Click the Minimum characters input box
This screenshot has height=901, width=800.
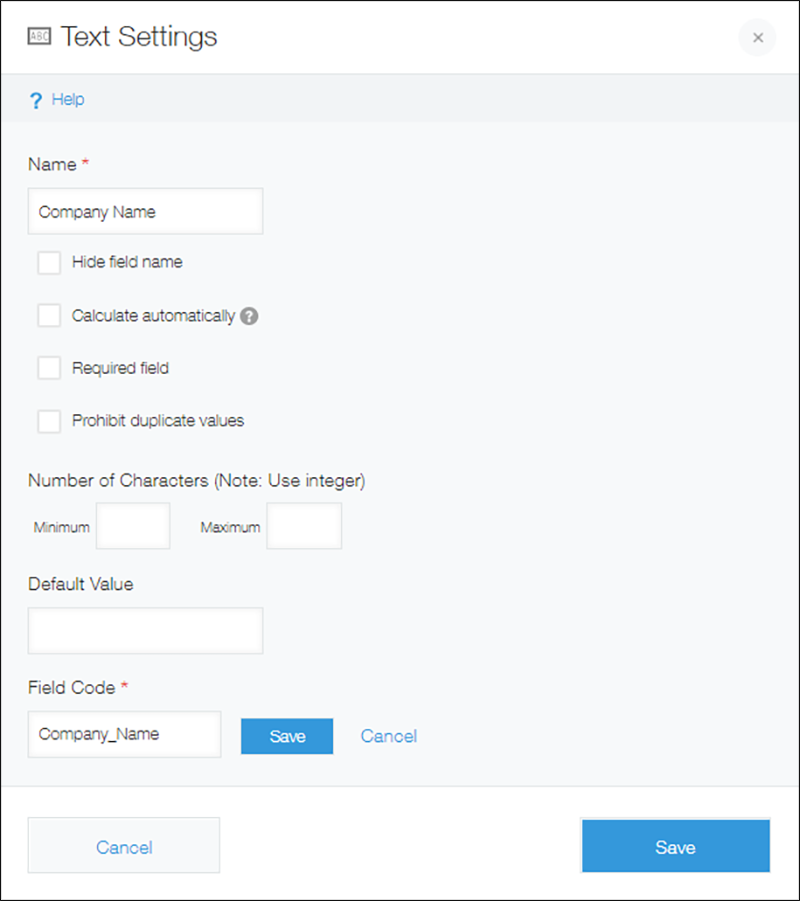tap(133, 526)
